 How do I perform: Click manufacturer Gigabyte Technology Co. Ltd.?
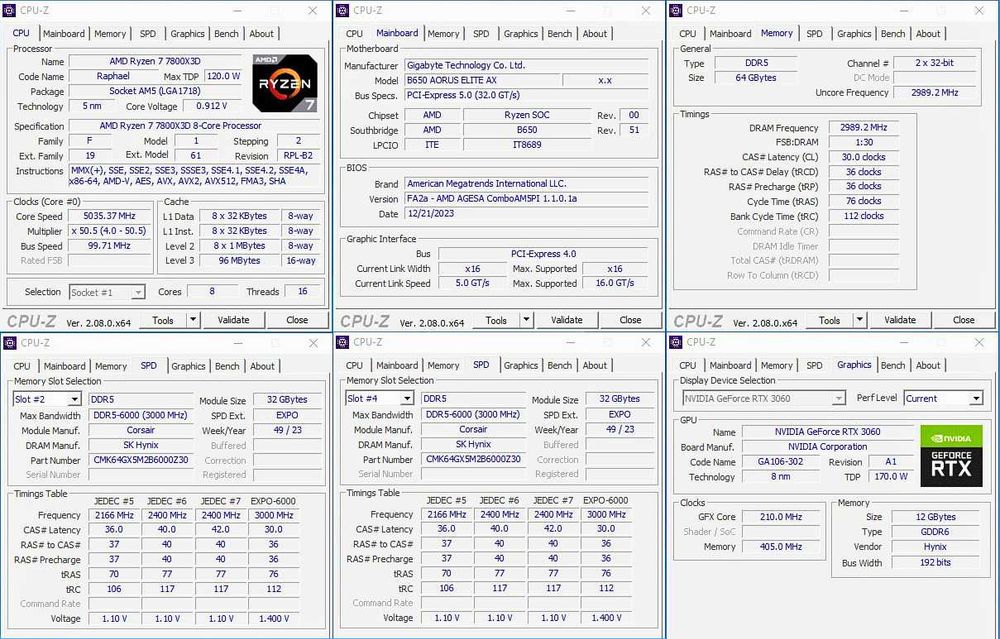(x=527, y=65)
